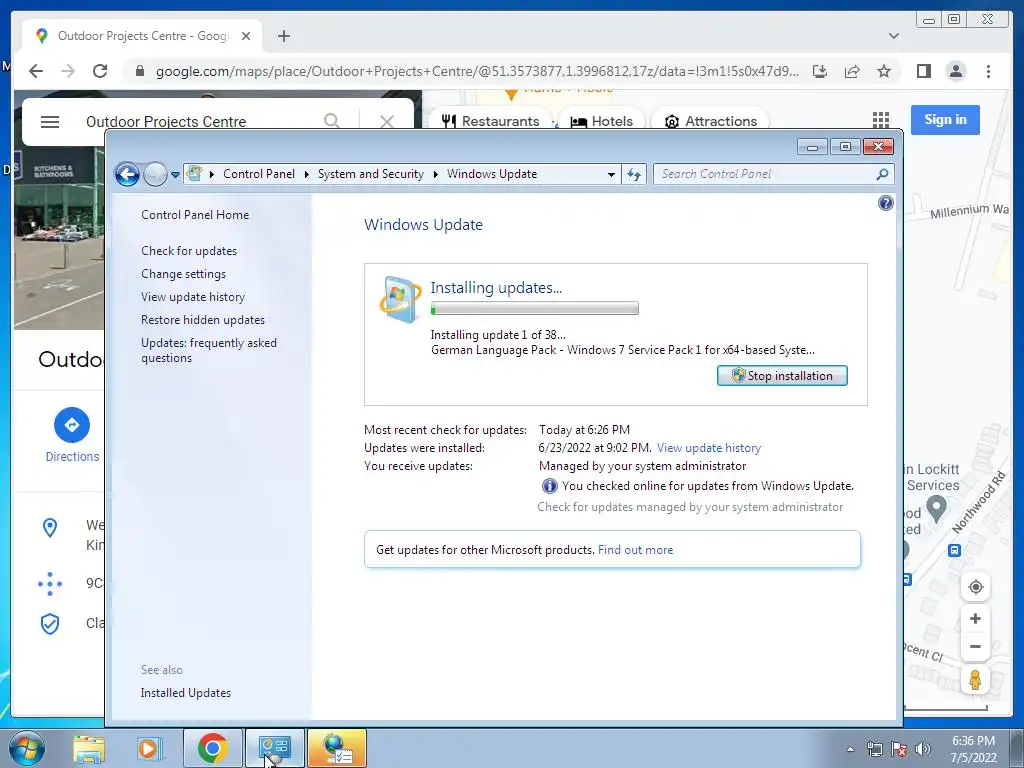This screenshot has width=1024, height=768.
Task: Click the install app icon in Chrome address bar
Action: click(820, 71)
